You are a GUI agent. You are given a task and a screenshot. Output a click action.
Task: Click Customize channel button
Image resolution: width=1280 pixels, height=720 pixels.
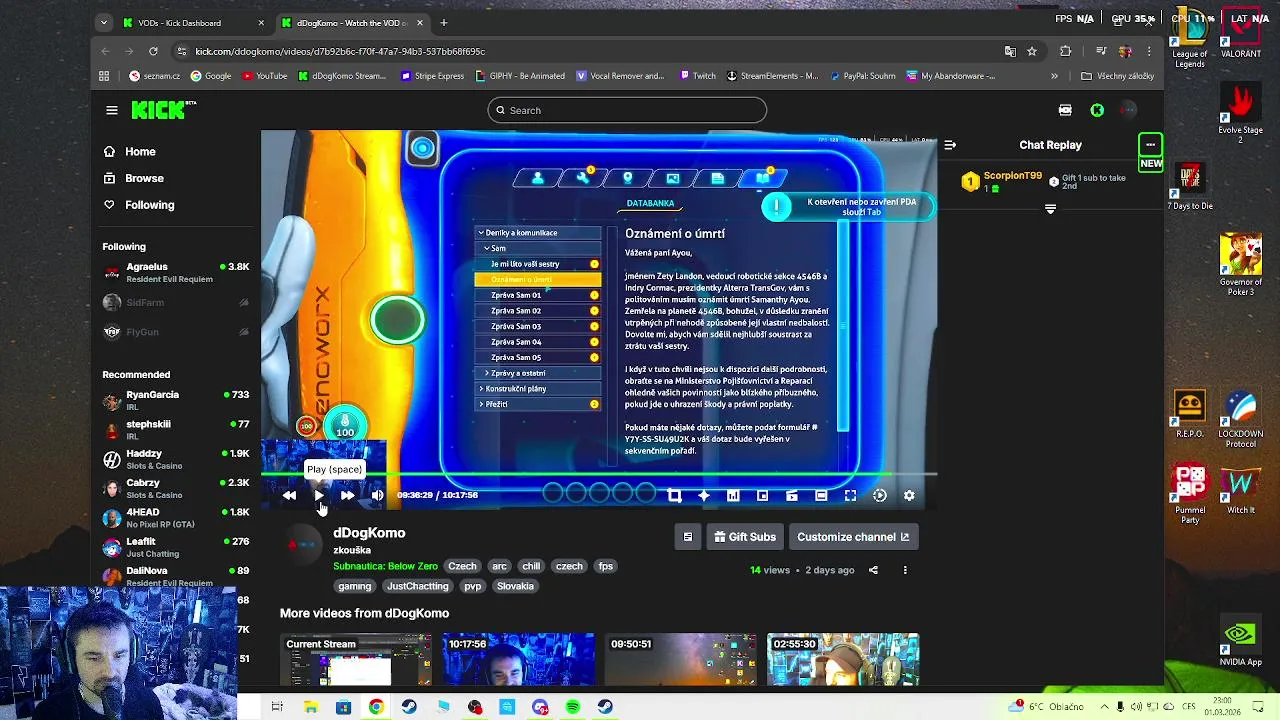pyautogui.click(x=853, y=537)
